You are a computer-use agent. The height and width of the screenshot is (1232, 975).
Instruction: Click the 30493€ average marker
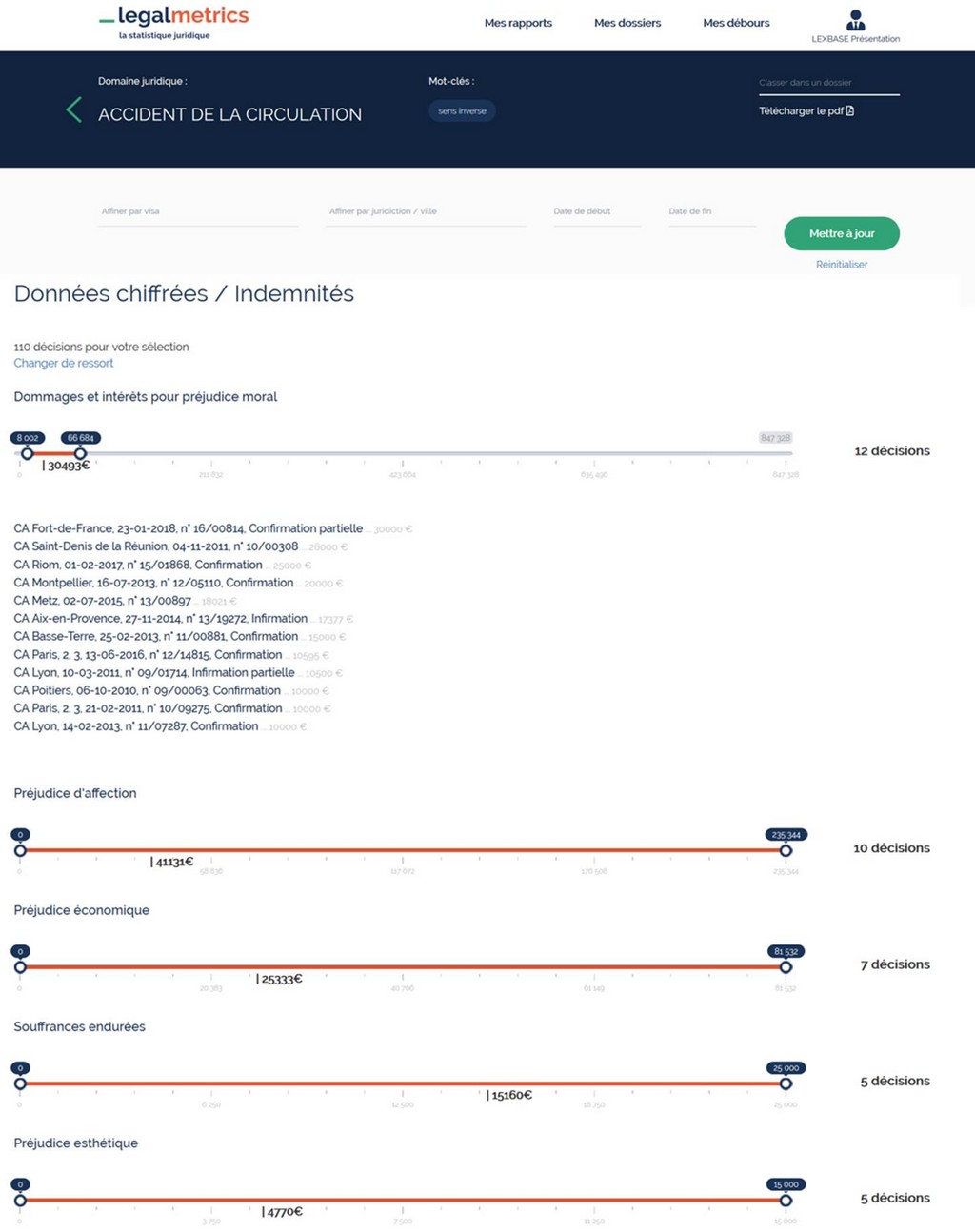pos(66,466)
